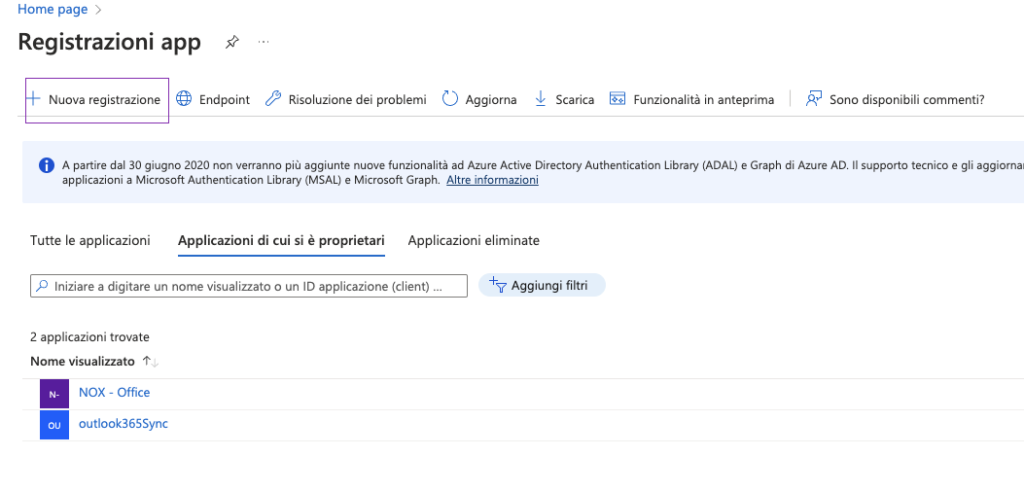Click the feedback person icon
Image resolution: width=1024 pixels, height=491 pixels.
813,99
